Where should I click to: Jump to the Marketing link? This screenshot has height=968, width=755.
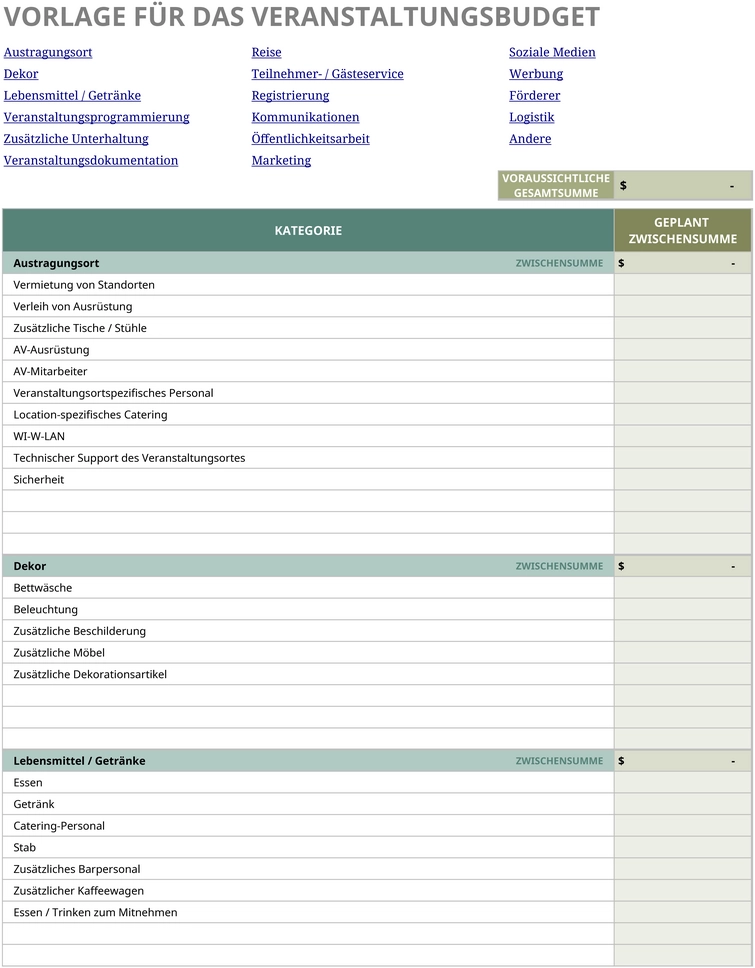point(282,161)
